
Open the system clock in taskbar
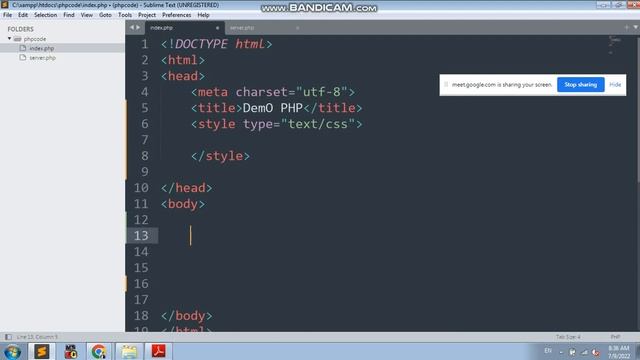[619, 352]
